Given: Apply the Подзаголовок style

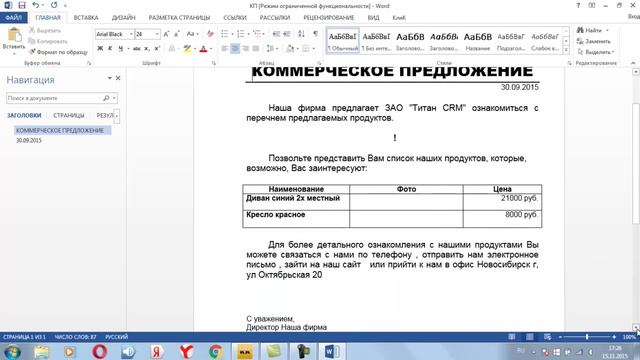Looking at the screenshot, I should click(x=511, y=40).
